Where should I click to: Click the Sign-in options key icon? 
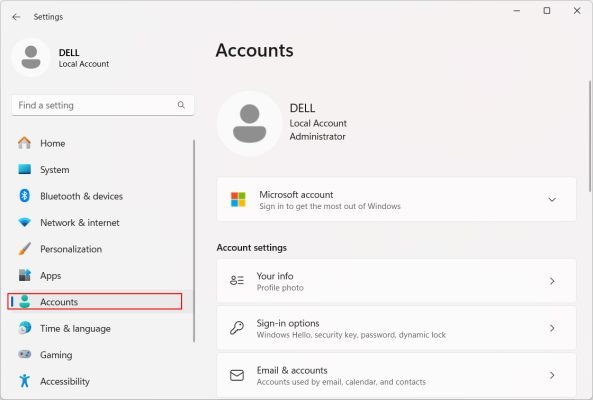[237, 328]
